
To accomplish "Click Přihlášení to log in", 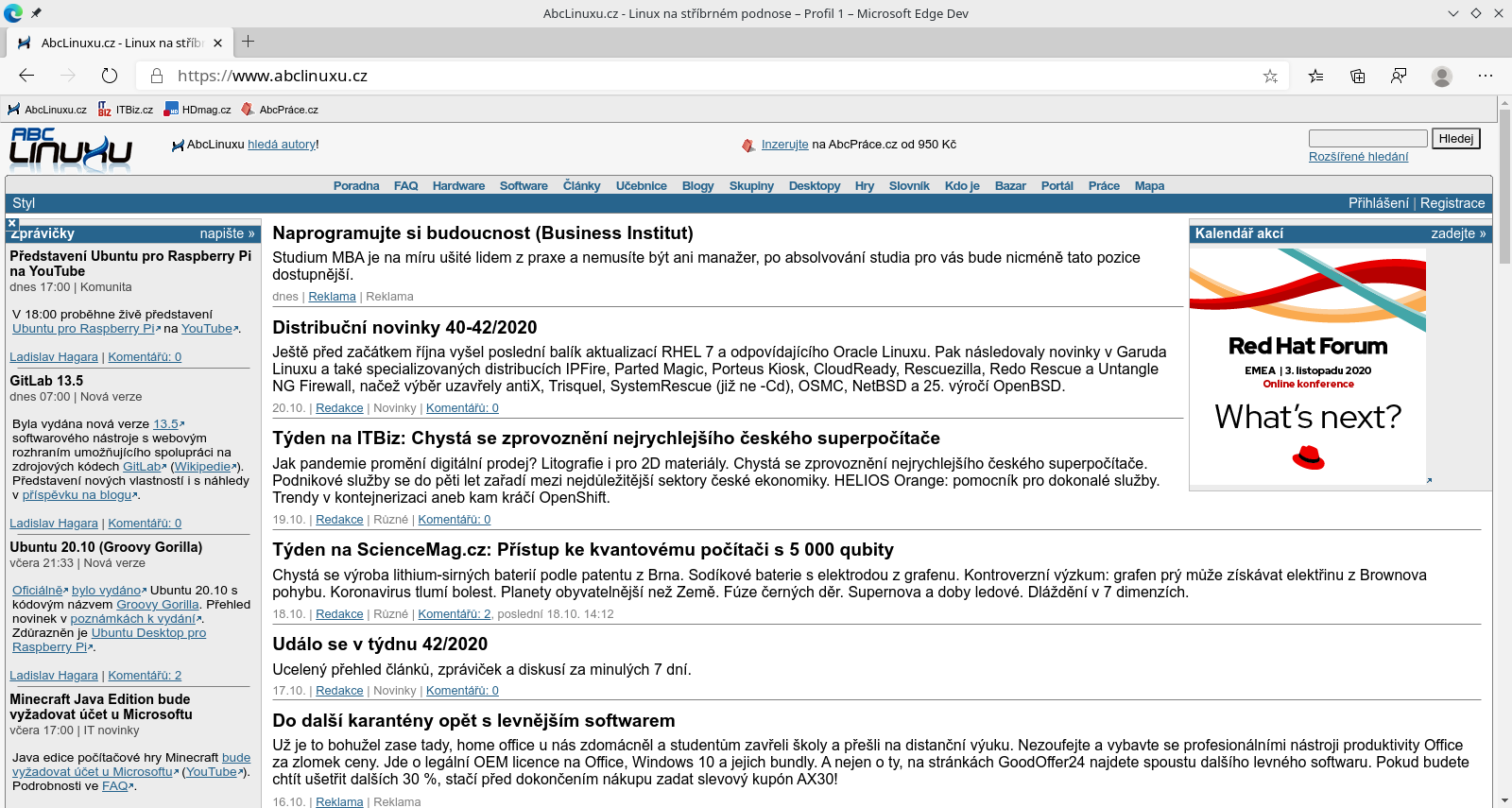I will point(1378,203).
